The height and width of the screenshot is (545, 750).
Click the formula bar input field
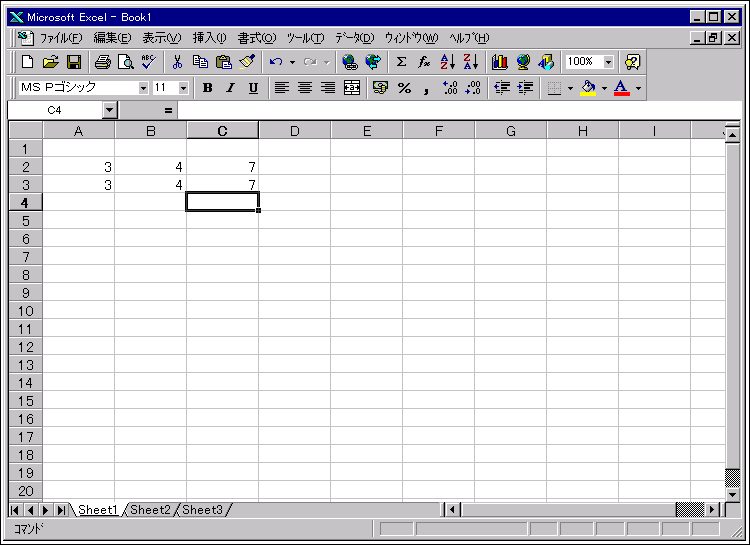pyautogui.click(x=458, y=111)
